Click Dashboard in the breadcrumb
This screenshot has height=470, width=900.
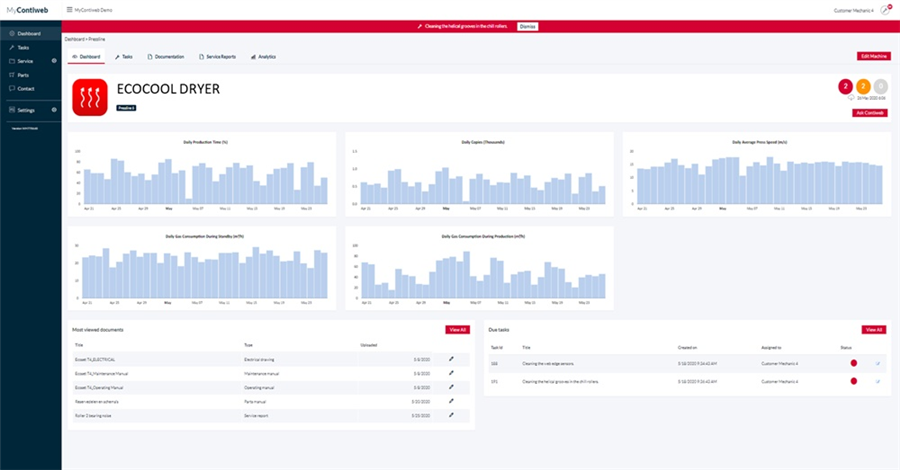point(74,39)
